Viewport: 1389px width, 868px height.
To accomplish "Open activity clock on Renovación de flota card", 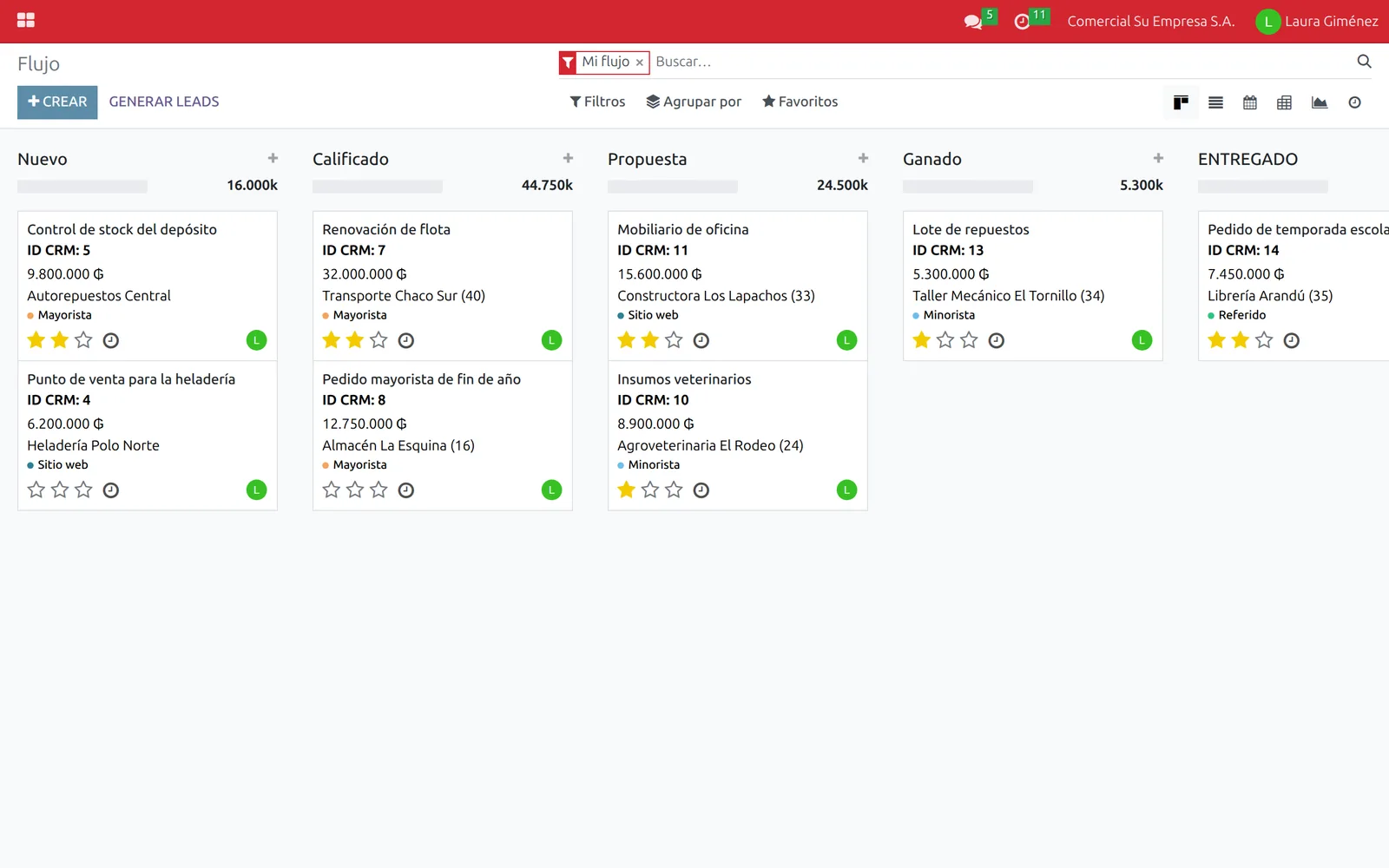I will [405, 340].
